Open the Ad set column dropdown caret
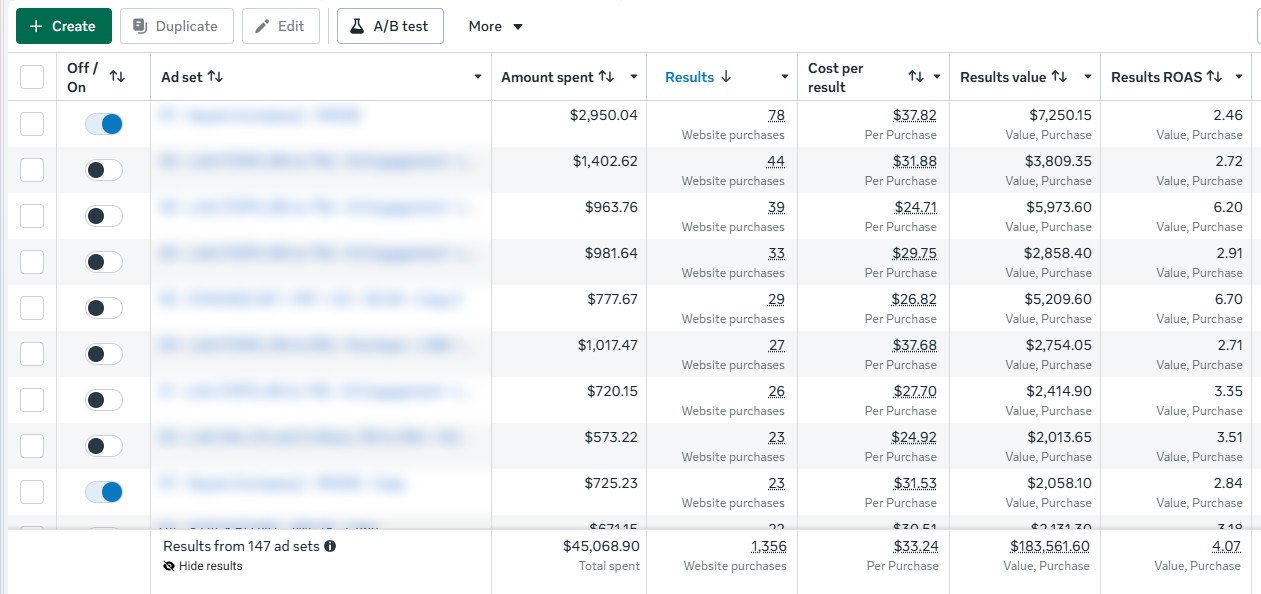The image size is (1261, 594). (477, 77)
